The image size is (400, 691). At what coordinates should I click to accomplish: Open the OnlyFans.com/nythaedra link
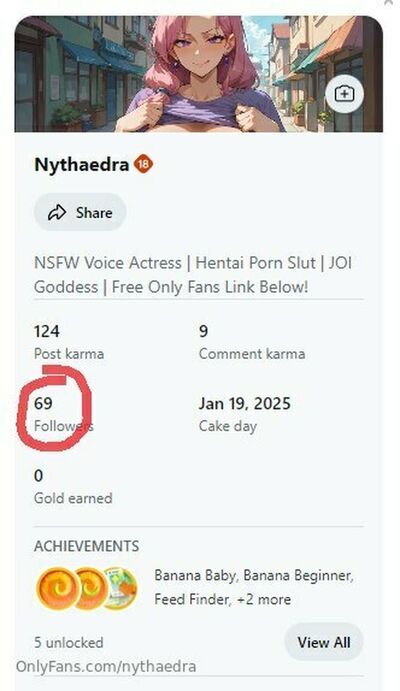(106, 666)
